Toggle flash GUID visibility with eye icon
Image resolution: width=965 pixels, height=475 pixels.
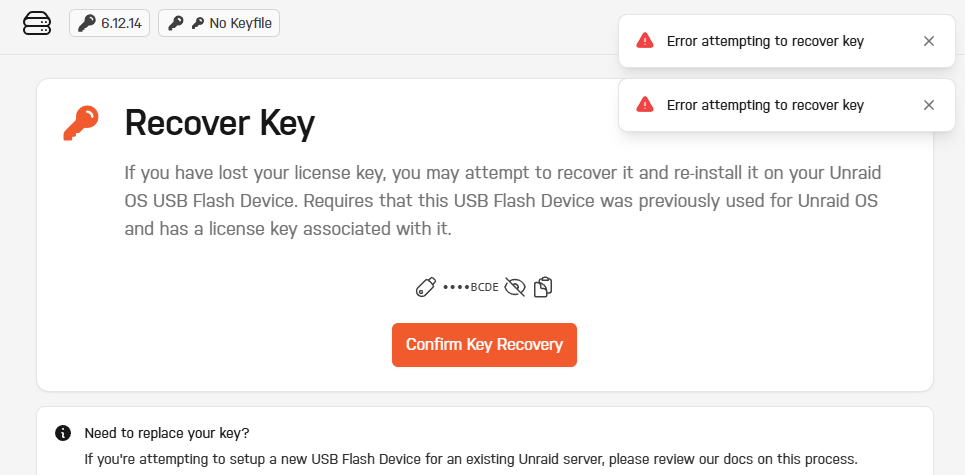[x=515, y=287]
